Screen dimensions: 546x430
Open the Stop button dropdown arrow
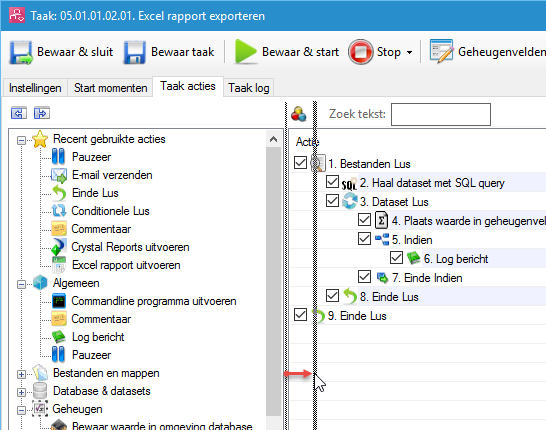pyautogui.click(x=410, y=53)
